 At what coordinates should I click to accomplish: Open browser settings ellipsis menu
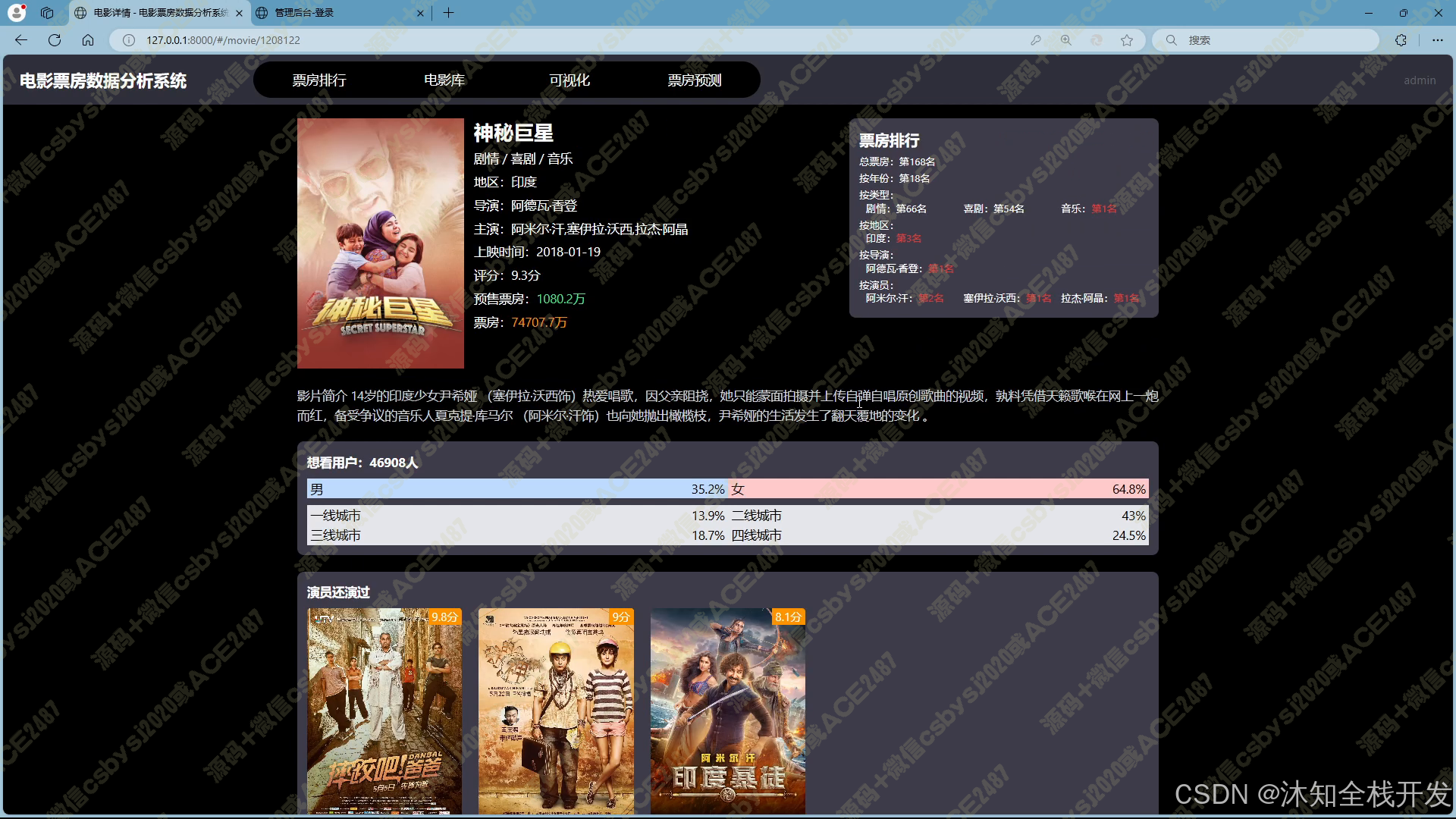pos(1437,40)
